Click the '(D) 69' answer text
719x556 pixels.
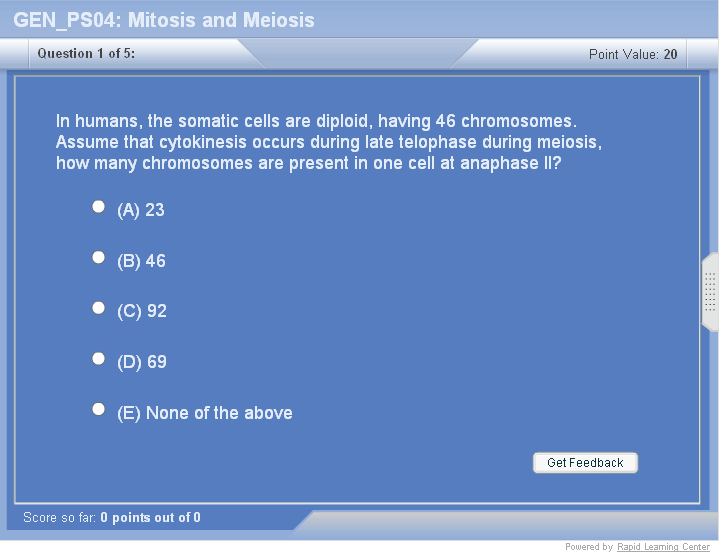pos(142,362)
